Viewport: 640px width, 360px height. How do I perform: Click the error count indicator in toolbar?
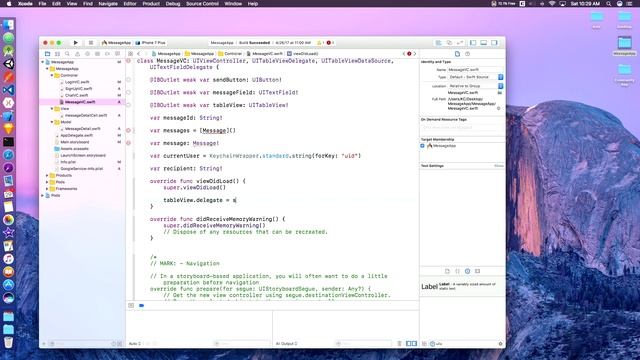pyautogui.click(x=330, y=43)
